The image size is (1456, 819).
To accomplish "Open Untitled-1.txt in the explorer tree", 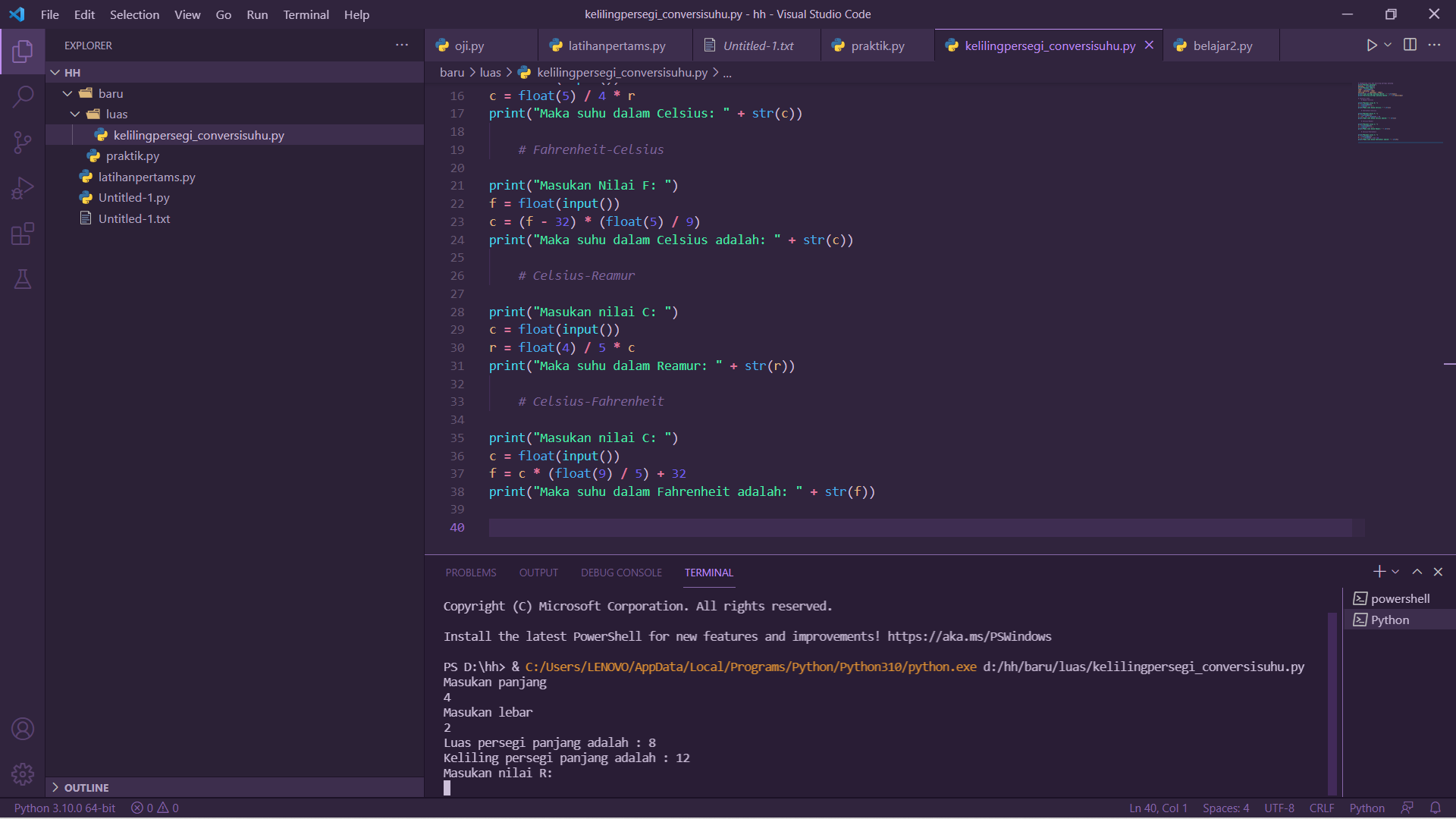I will tap(235, 218).
